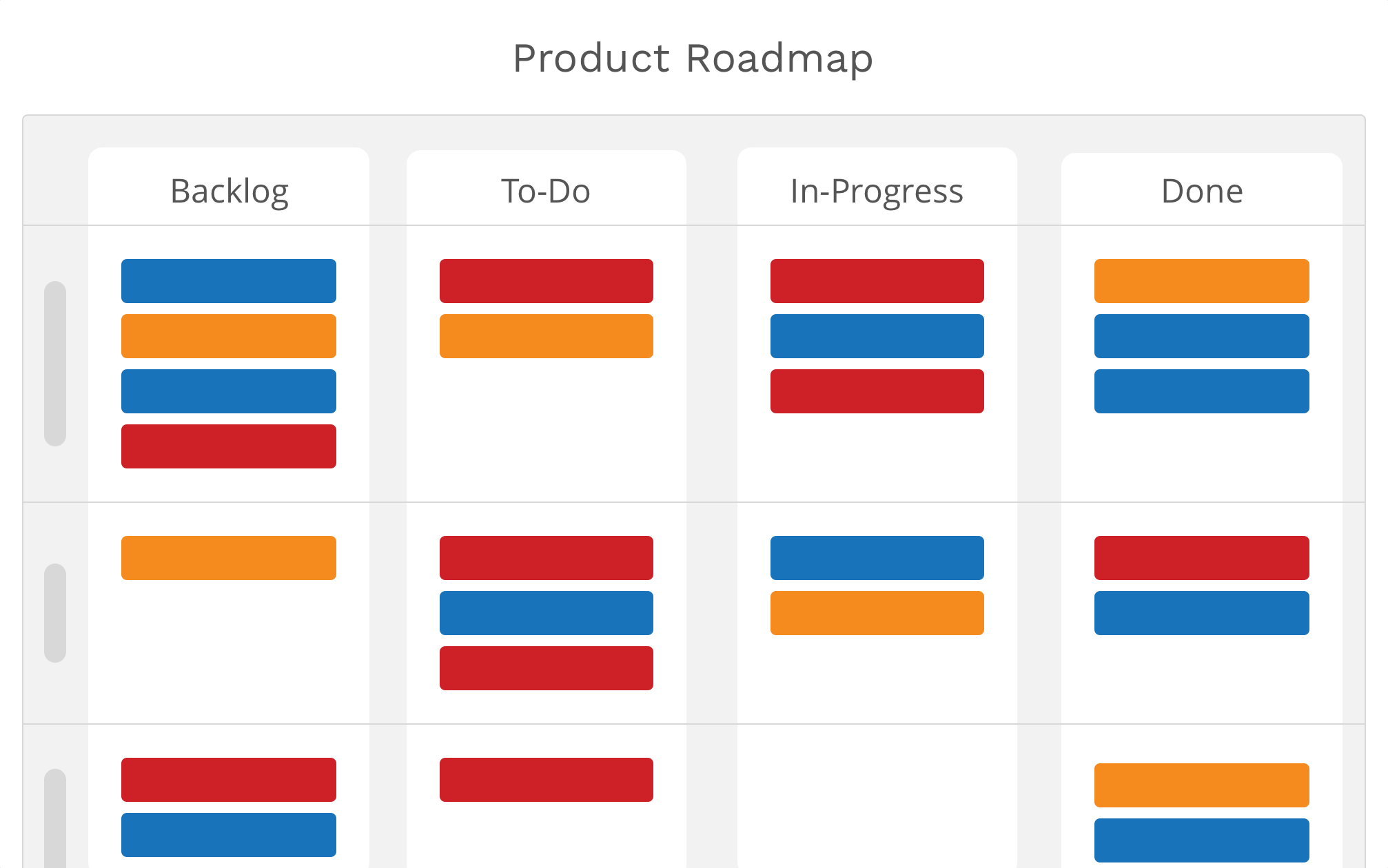The image size is (1388, 868).
Task: Open orange card in In-Progress's second row
Action: click(877, 613)
